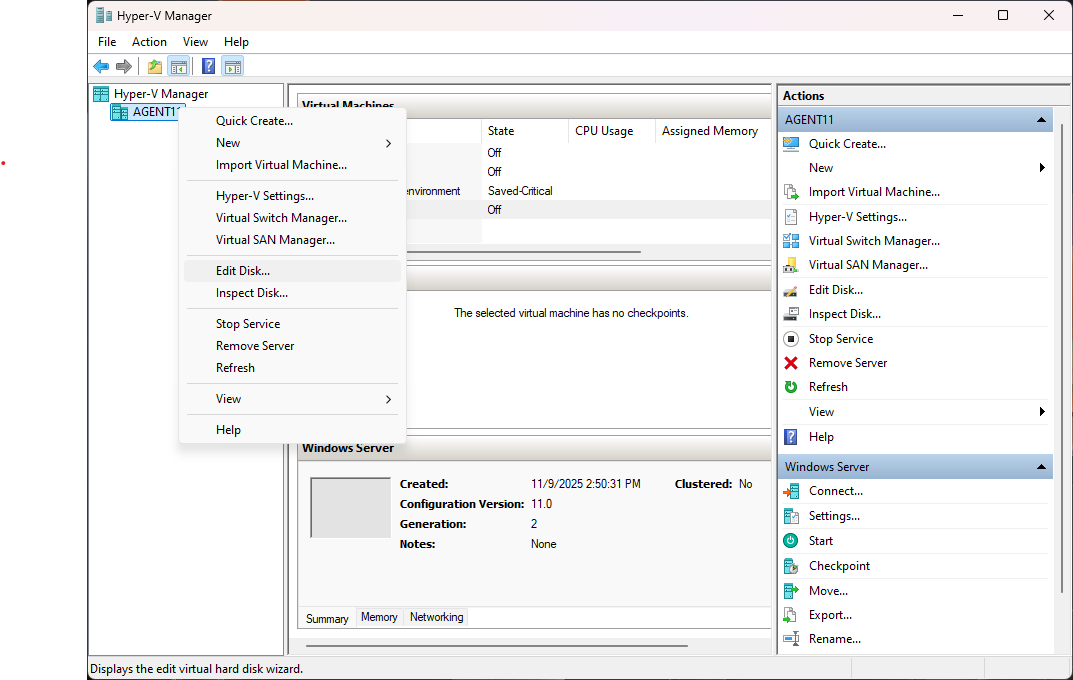Collapse the Windows Server actions section
The image size is (1073, 680).
(x=1042, y=467)
